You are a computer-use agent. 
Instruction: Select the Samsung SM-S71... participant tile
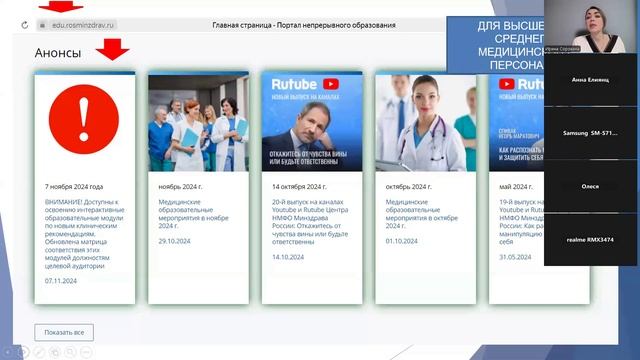point(590,133)
